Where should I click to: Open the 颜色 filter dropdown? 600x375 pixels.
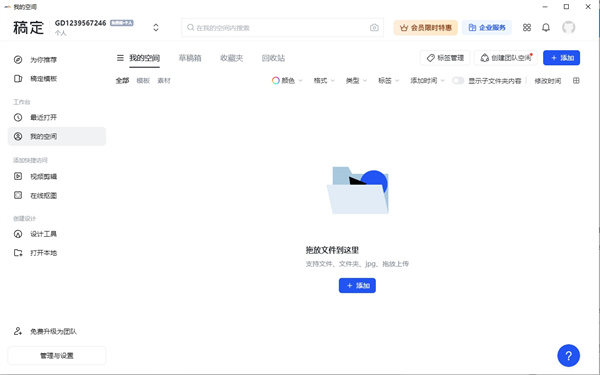[287, 81]
